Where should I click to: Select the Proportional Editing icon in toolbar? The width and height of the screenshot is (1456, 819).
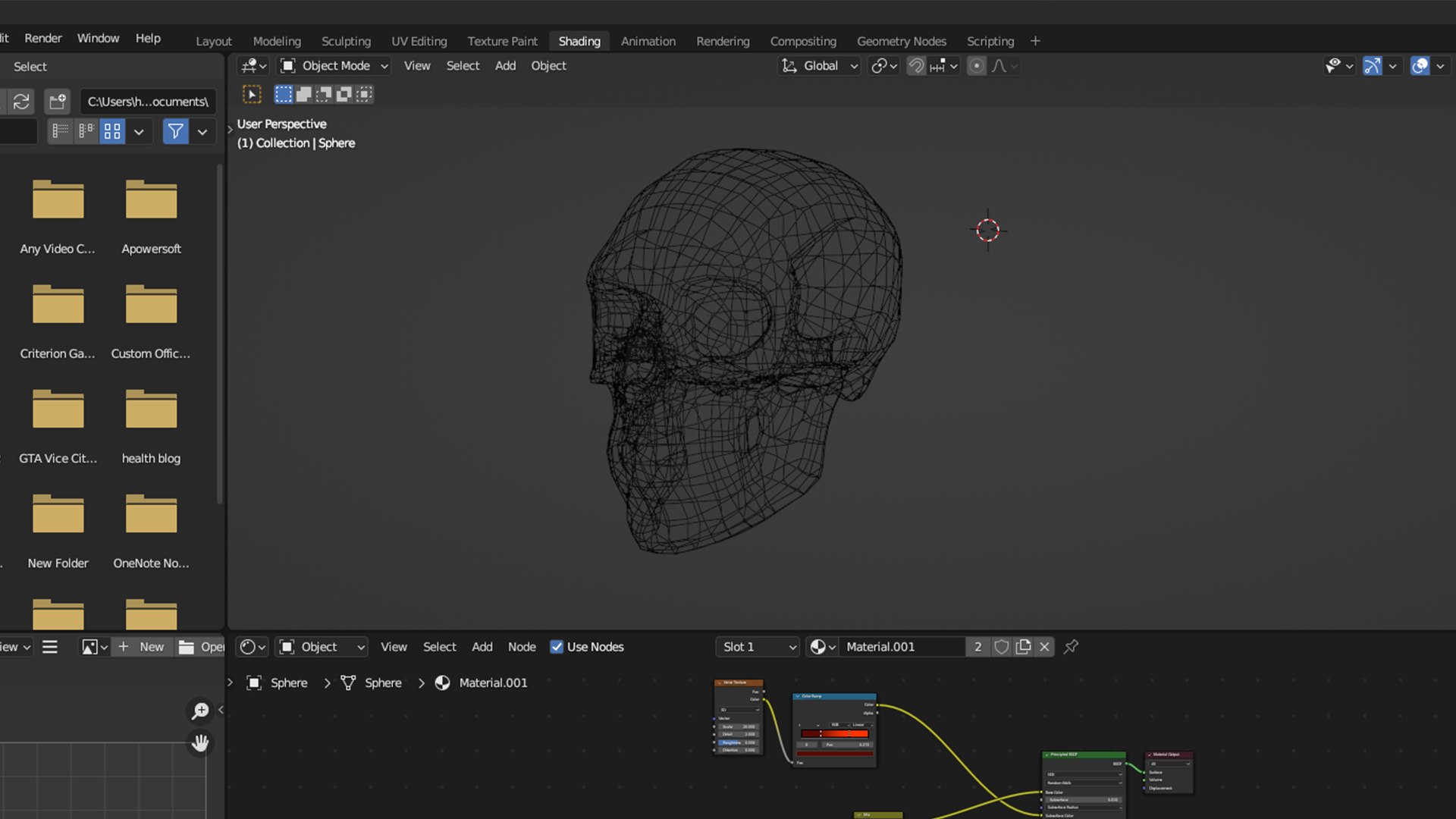(975, 65)
